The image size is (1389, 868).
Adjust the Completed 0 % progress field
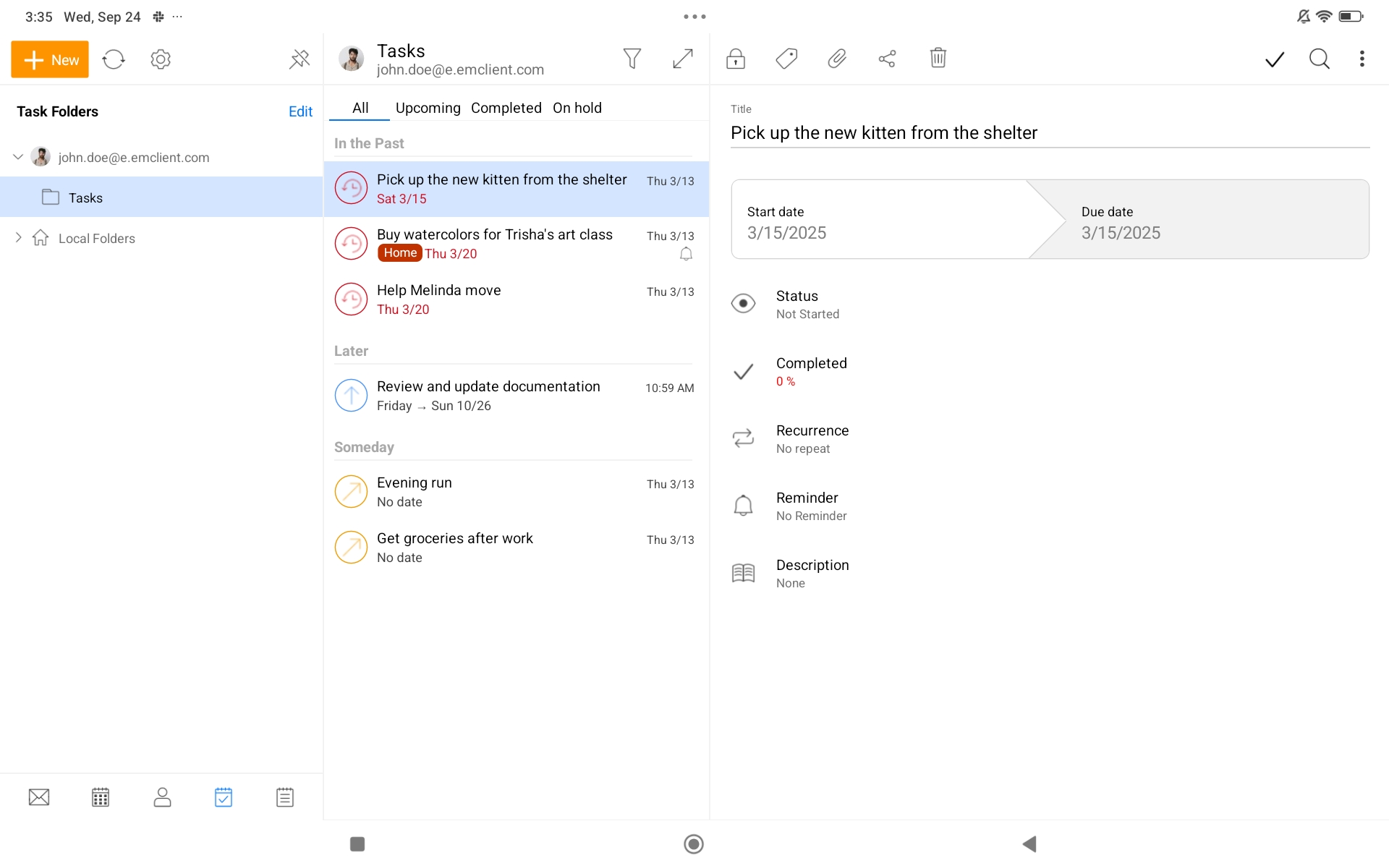(810, 372)
